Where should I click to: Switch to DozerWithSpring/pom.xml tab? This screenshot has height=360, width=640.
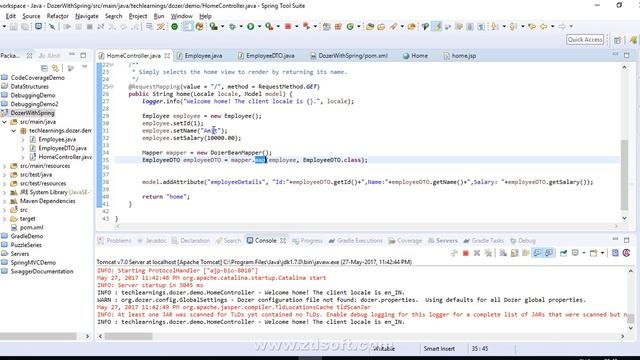[349, 56]
